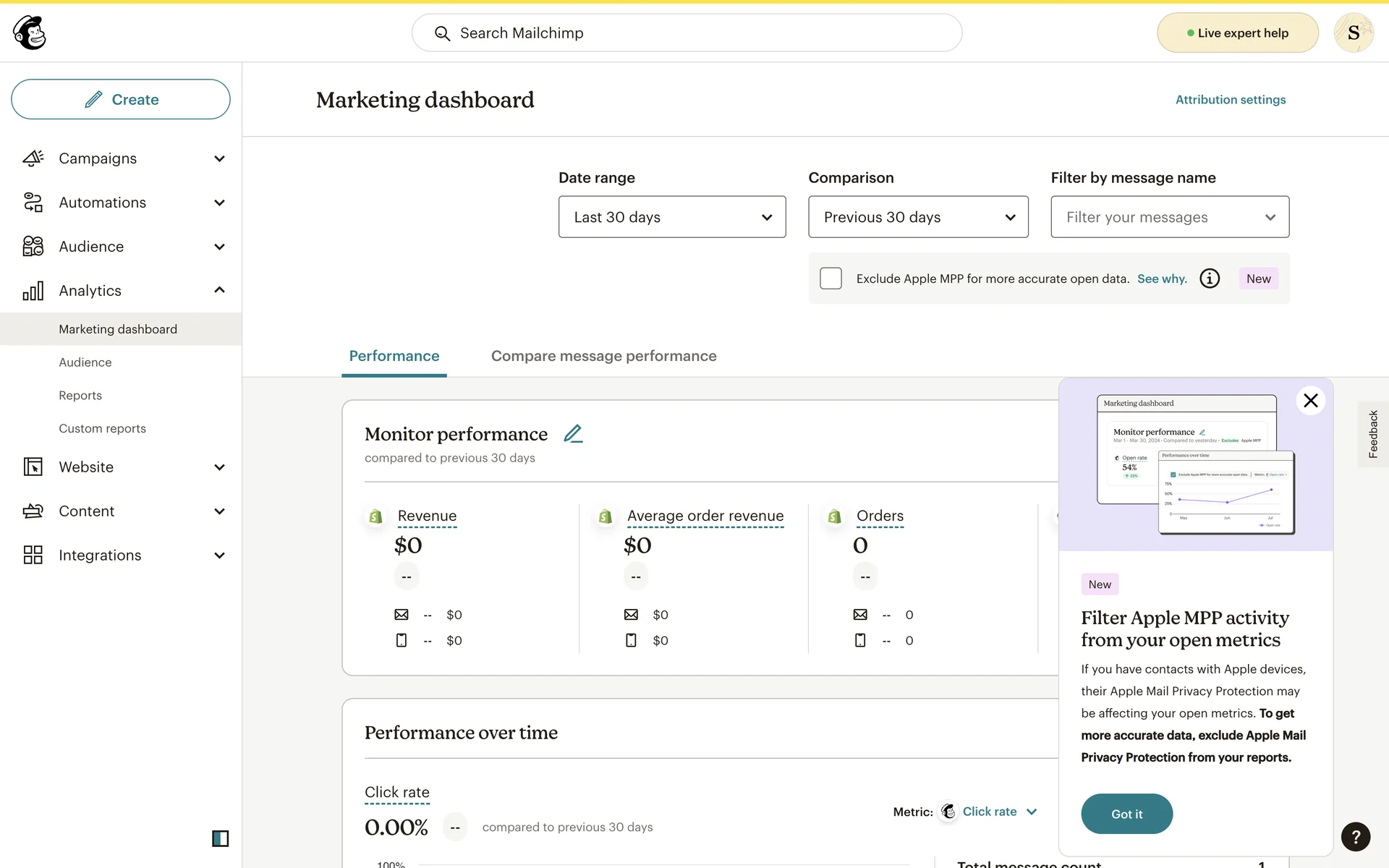Open the Filter your messages dropdown
Screen dimensions: 1389x868
point(1169,217)
